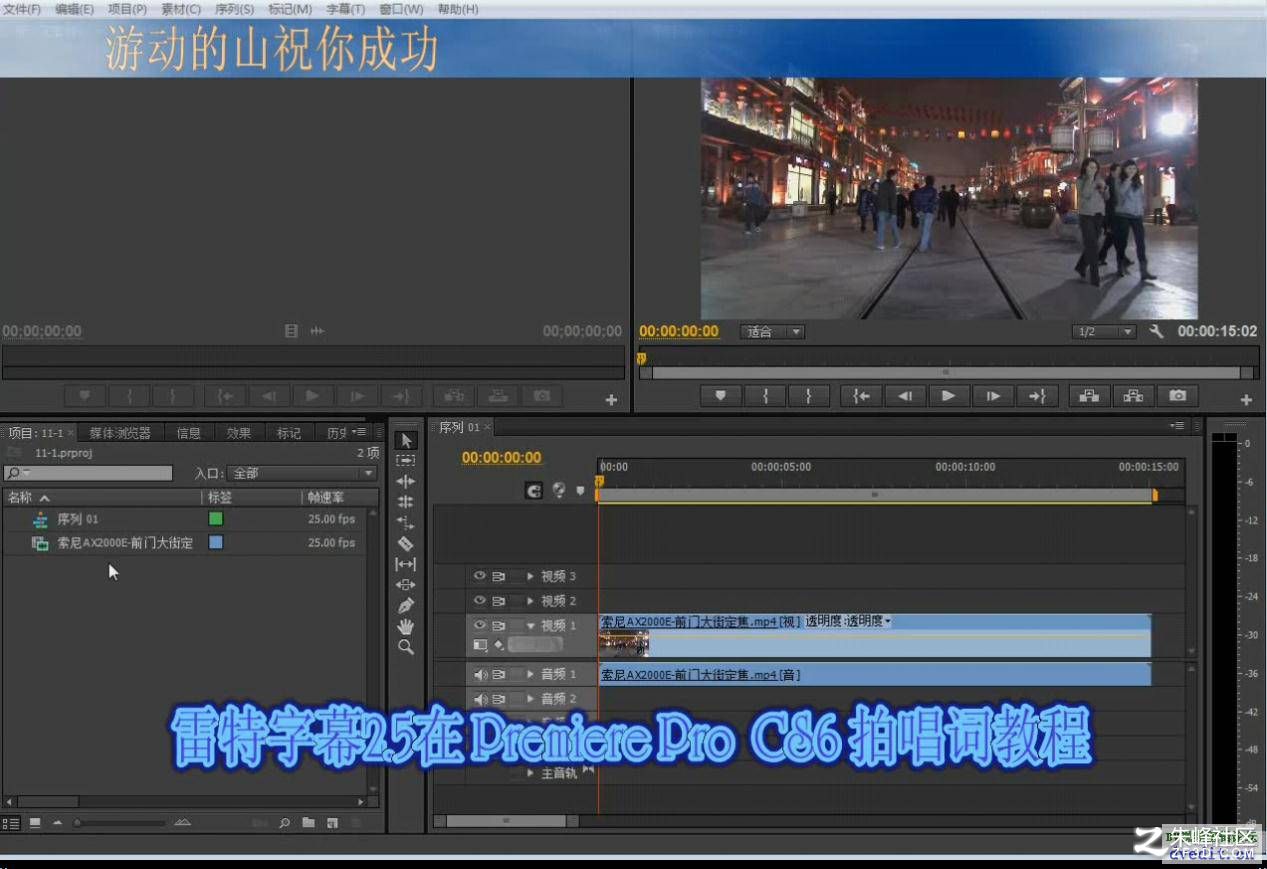Select the Razor tool
Viewport: 1267px width, 869px height.
point(406,544)
